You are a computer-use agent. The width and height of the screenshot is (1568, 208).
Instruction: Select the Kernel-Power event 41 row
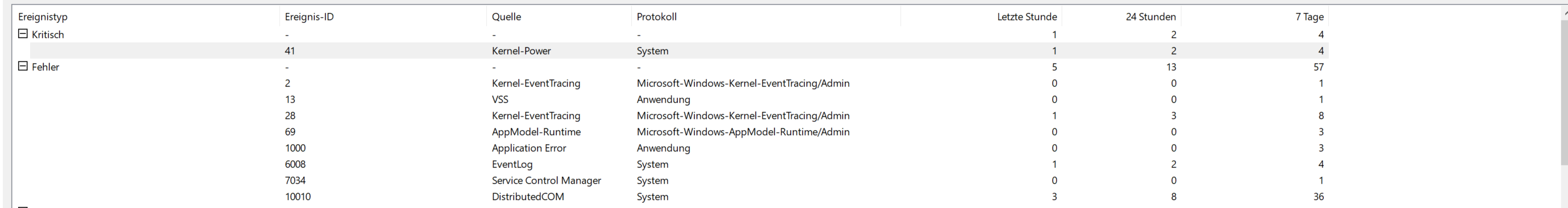tap(679, 51)
